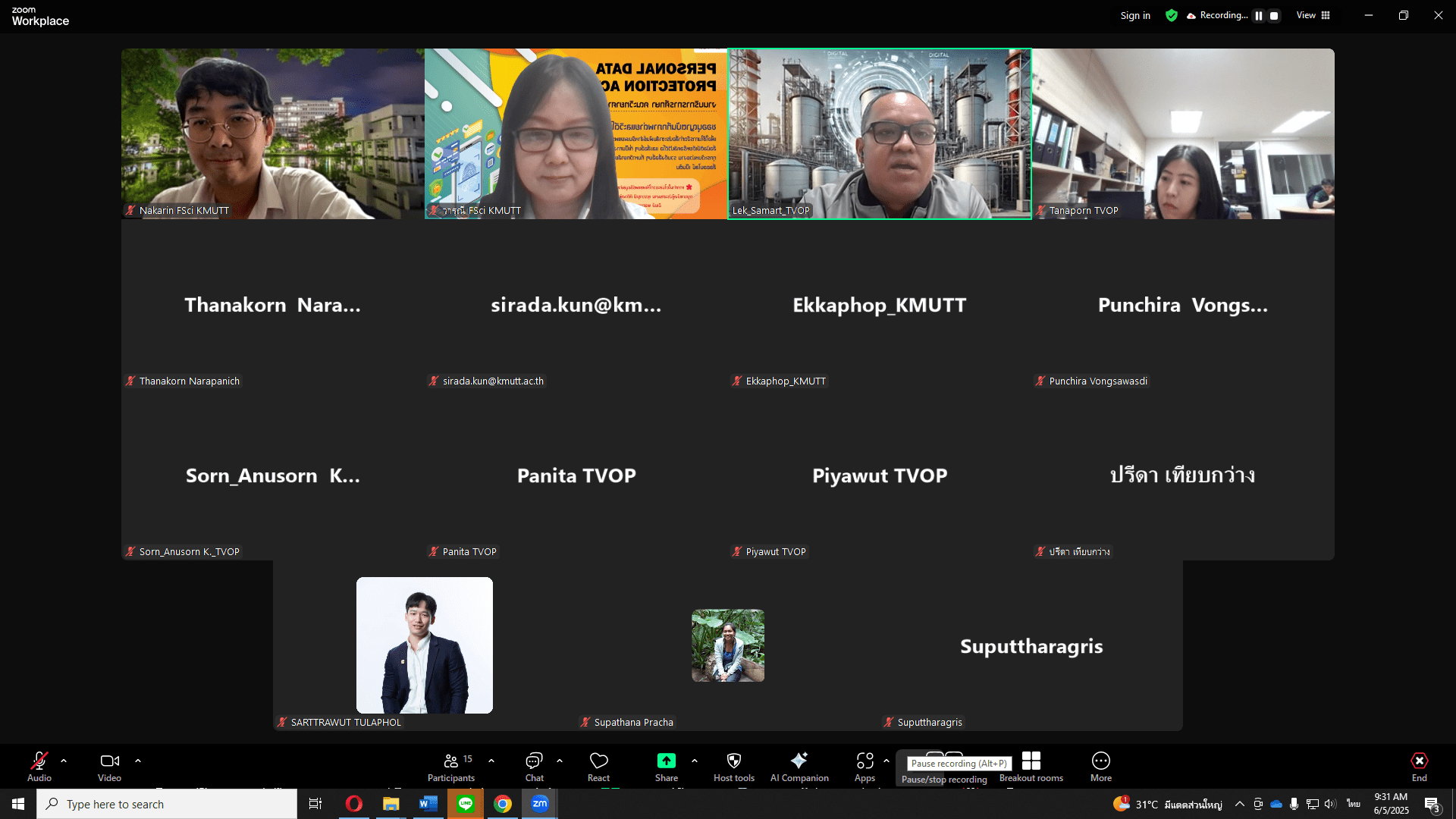Open the Chat panel
The image size is (1456, 819).
pyautogui.click(x=535, y=766)
